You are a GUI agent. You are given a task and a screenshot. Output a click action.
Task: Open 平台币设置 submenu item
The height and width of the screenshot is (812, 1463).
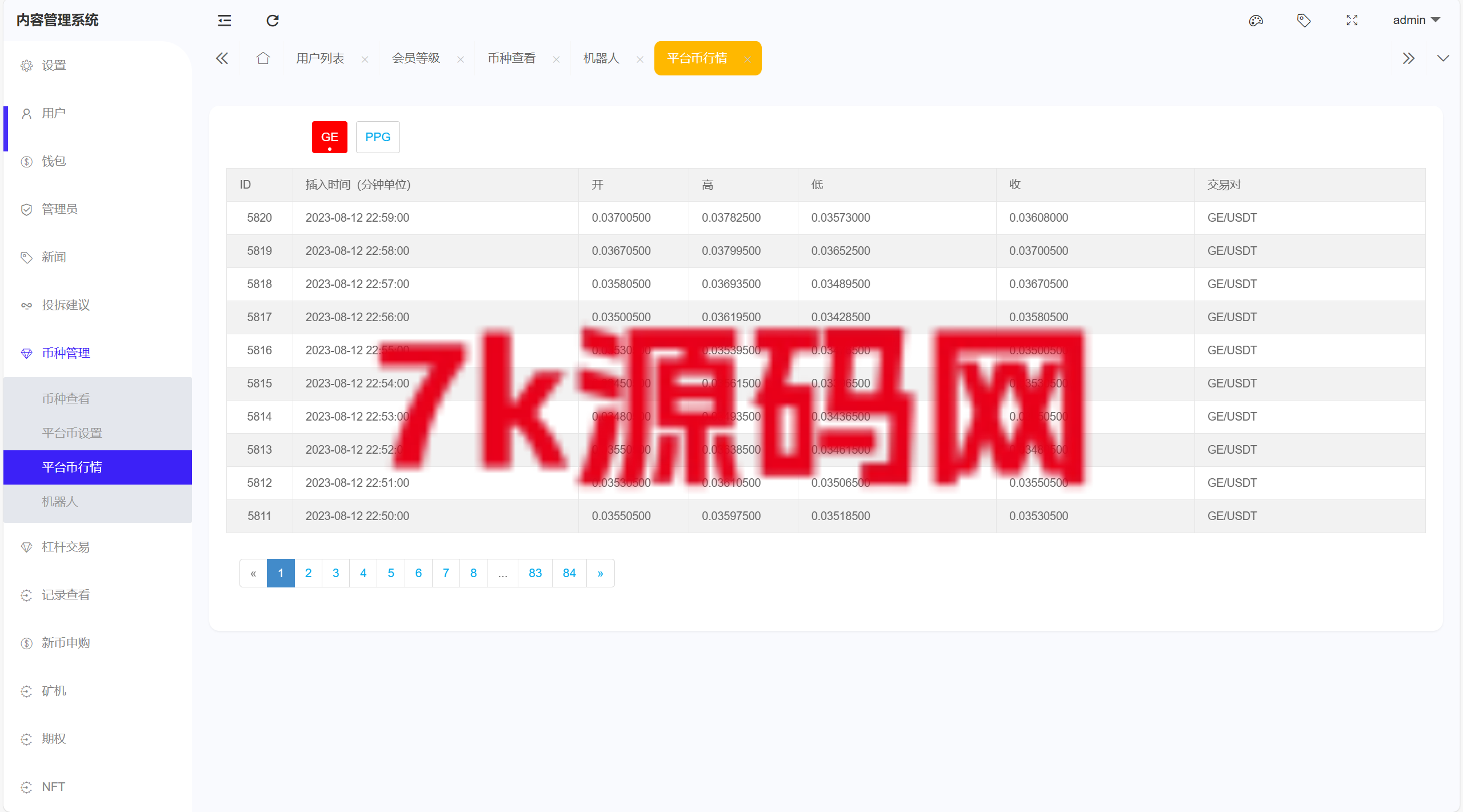(x=98, y=433)
